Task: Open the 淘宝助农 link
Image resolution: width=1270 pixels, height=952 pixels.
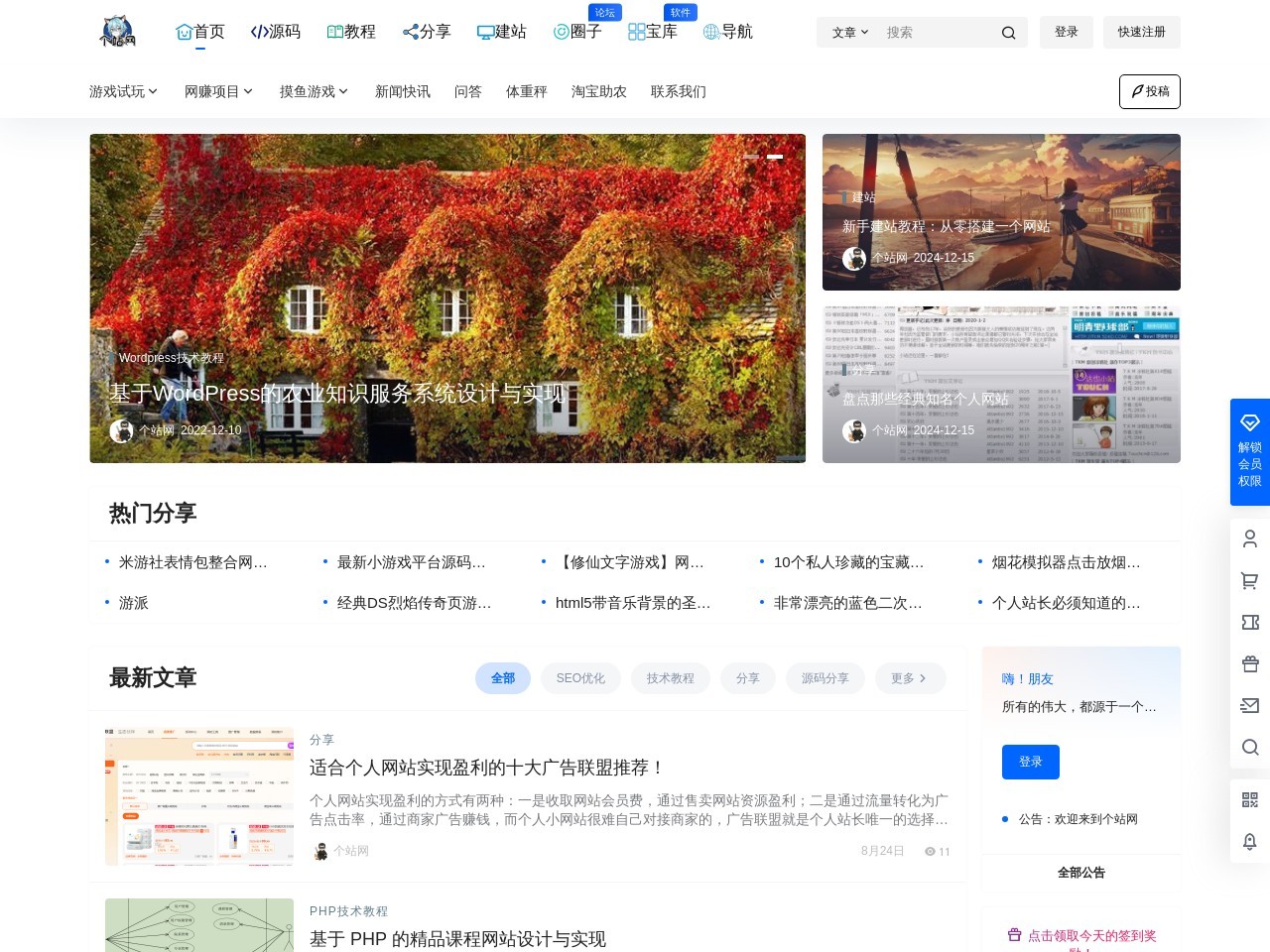Action: [x=599, y=91]
